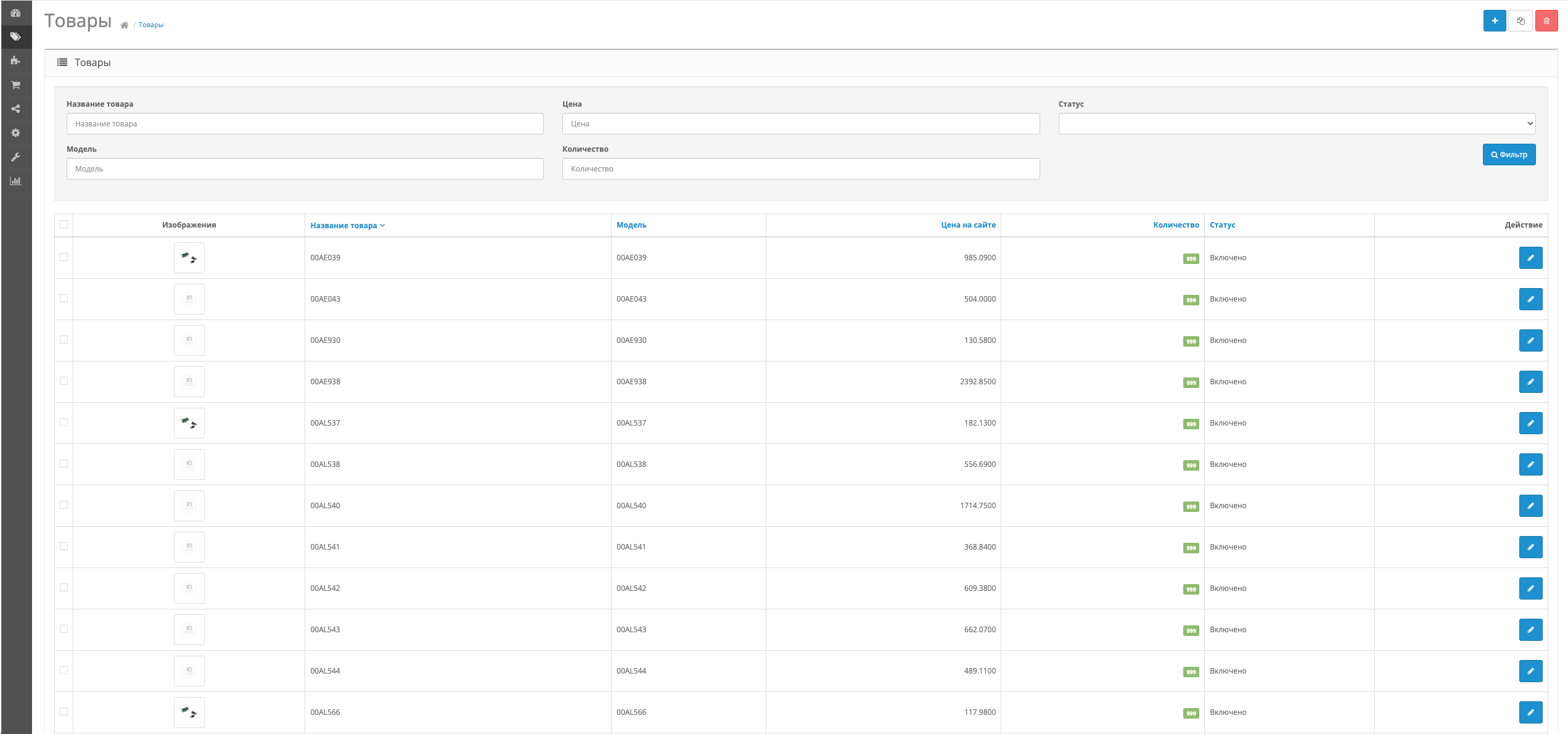This screenshot has height=734, width=1568.
Task: Edit product 00AL566 with pencil button
Action: (x=1530, y=712)
